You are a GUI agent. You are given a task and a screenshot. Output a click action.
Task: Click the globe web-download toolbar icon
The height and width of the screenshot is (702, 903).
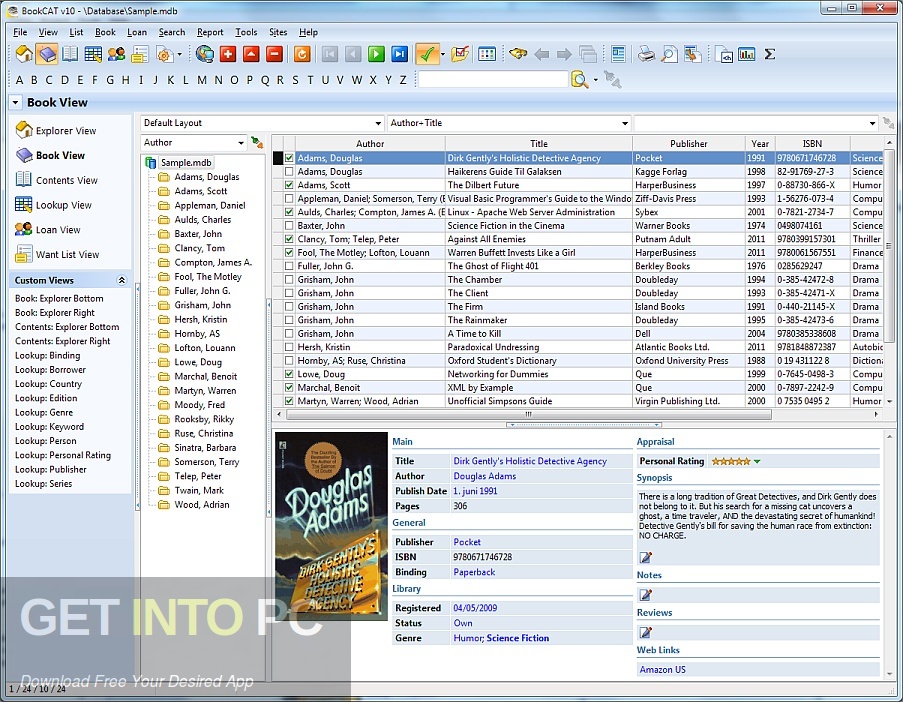(x=204, y=54)
